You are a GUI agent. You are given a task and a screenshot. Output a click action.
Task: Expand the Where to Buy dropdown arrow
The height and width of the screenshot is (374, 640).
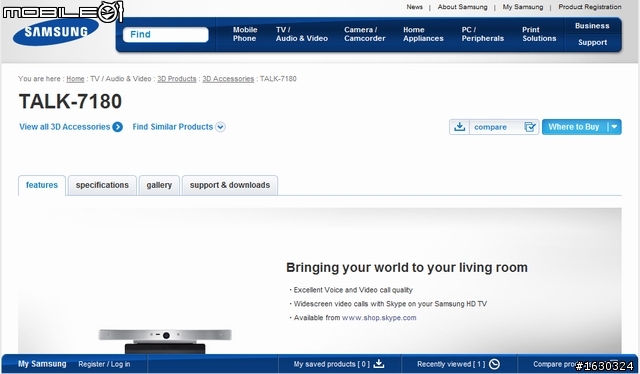(614, 127)
